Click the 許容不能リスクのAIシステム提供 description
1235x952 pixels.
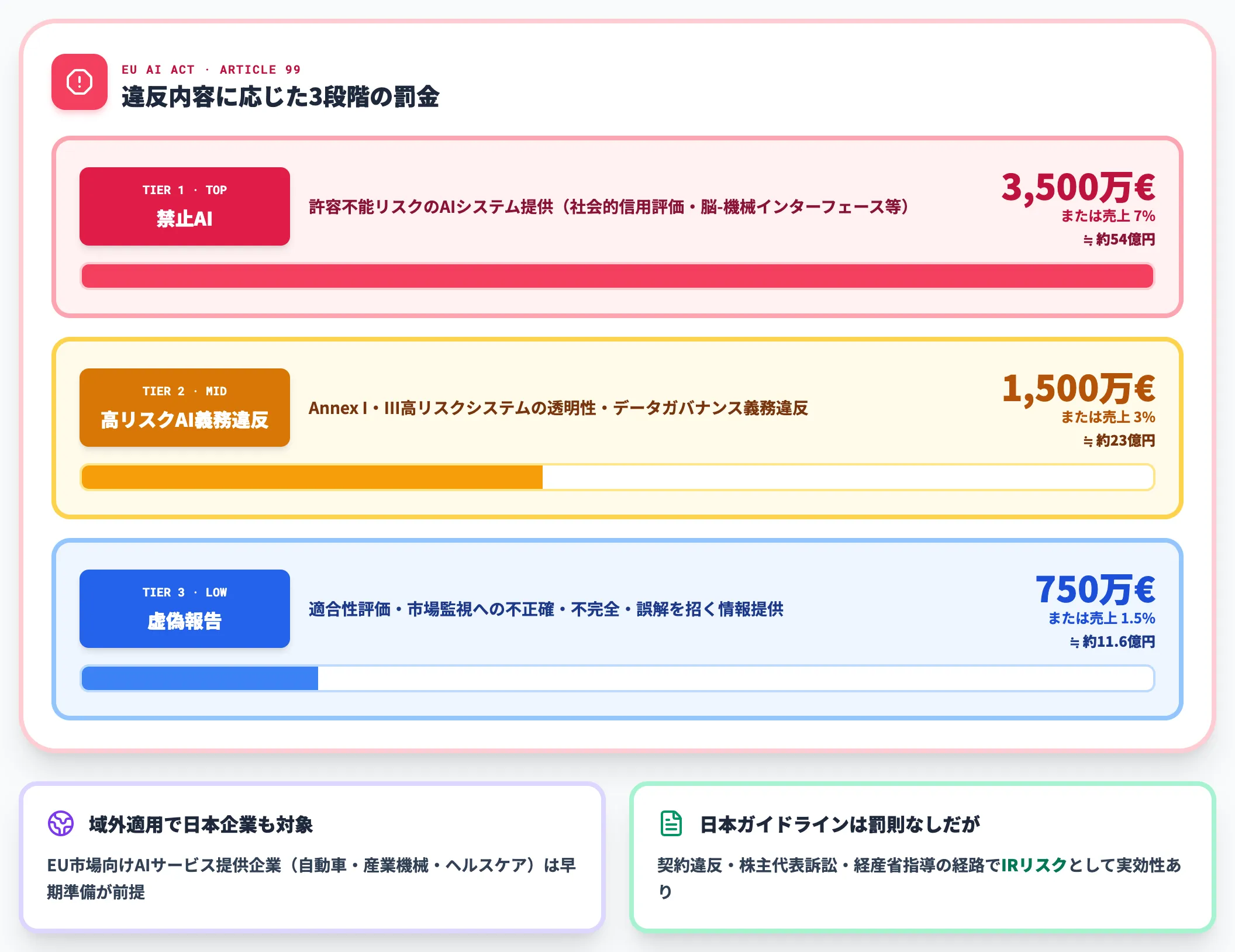click(609, 206)
